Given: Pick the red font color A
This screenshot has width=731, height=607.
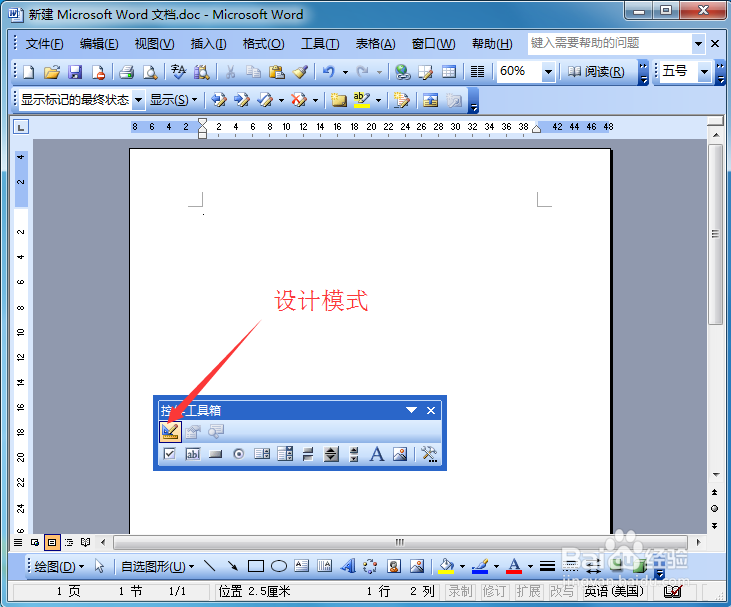Looking at the screenshot, I should pos(514,566).
